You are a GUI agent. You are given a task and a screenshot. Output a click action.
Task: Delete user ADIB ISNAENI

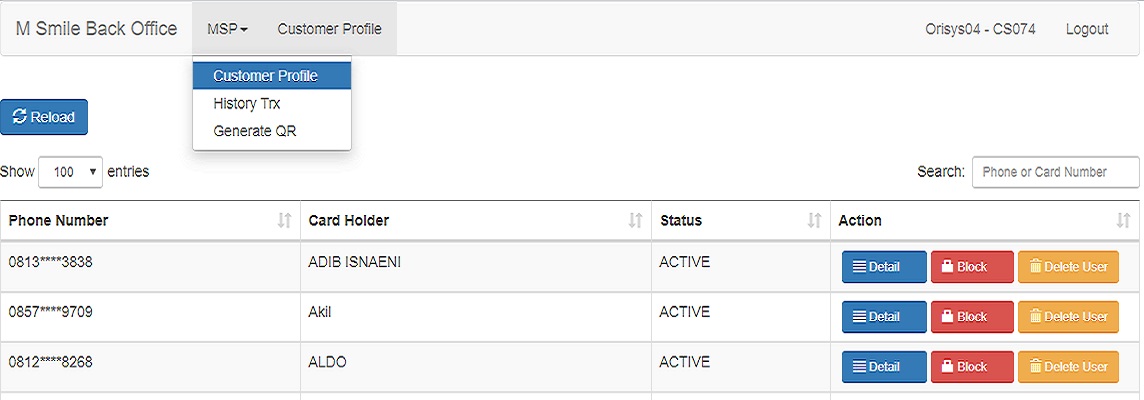click(1068, 267)
